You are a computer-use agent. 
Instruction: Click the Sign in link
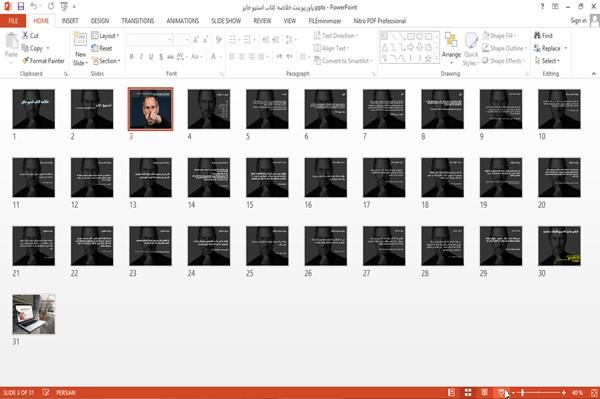click(578, 21)
